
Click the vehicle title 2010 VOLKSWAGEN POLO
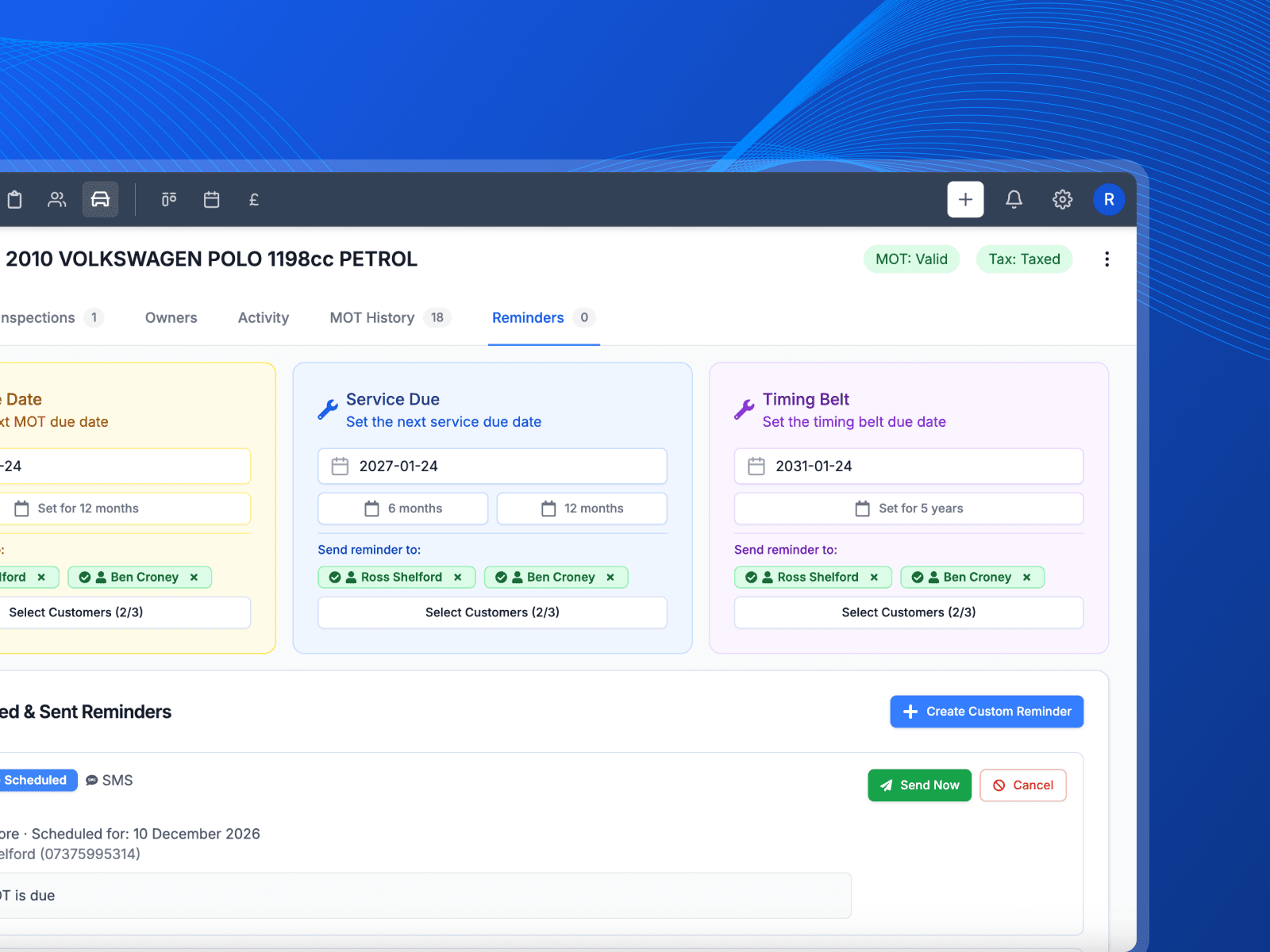[x=211, y=259]
